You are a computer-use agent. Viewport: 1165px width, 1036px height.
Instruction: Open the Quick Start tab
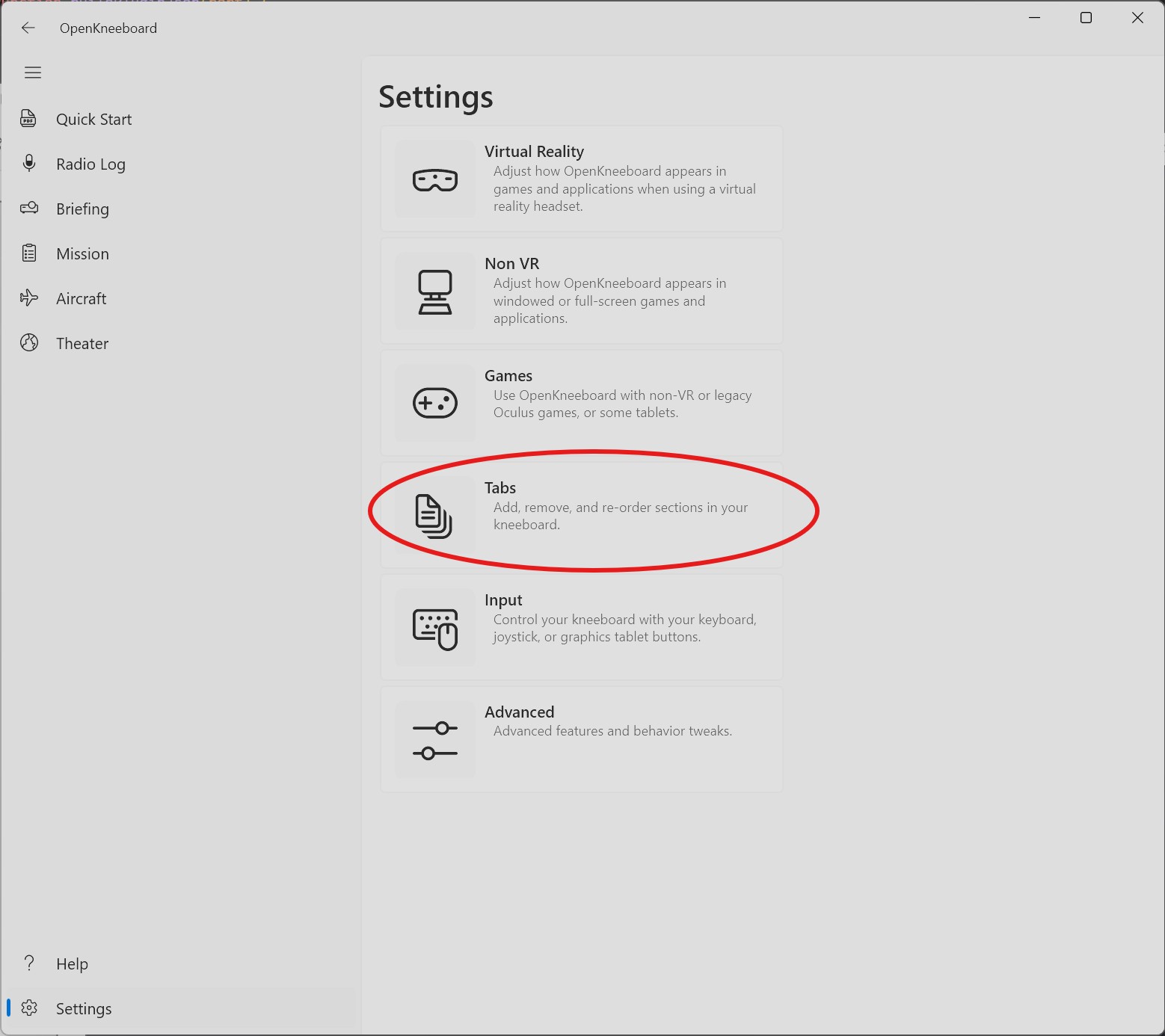[x=181, y=120]
